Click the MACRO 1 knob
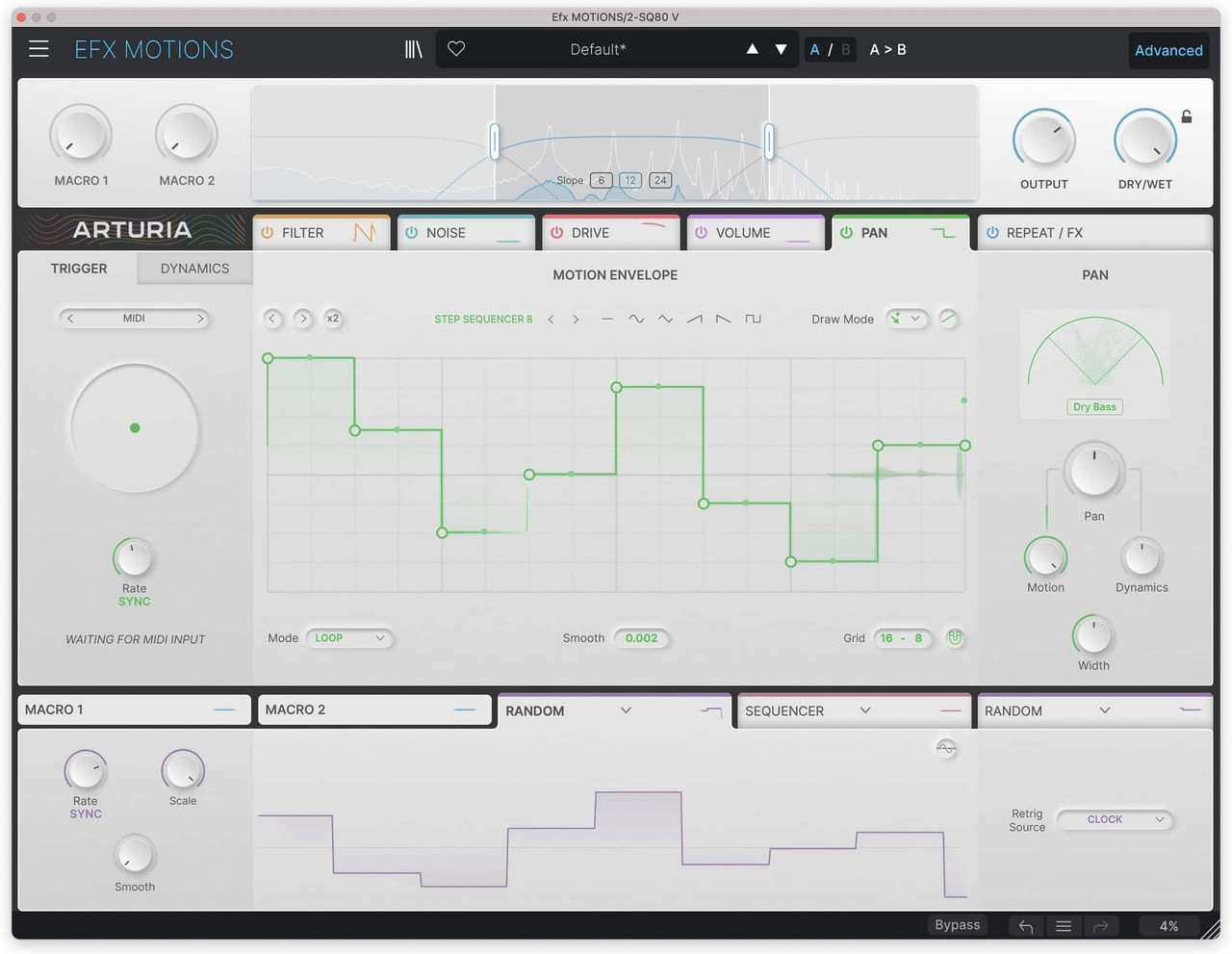The image size is (1232, 954). click(x=81, y=134)
